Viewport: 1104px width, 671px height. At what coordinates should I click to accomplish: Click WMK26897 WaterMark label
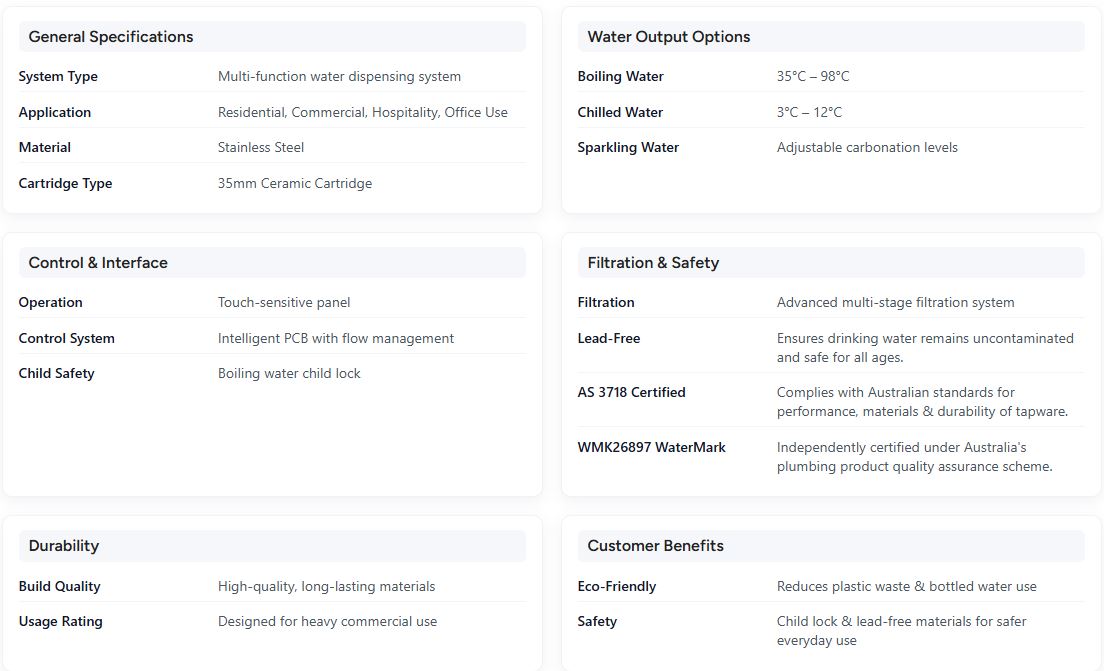point(651,448)
